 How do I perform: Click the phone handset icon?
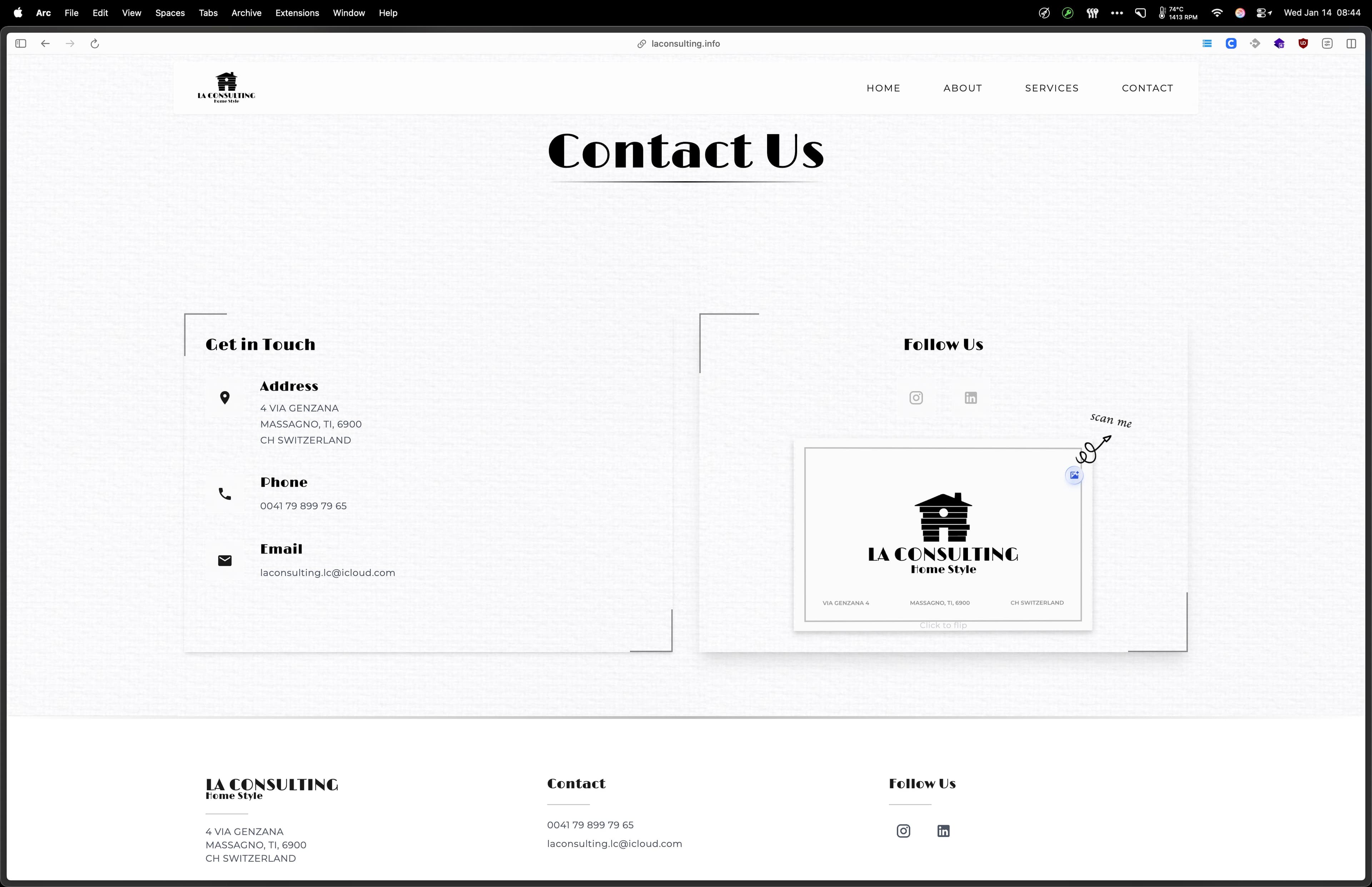[225, 494]
